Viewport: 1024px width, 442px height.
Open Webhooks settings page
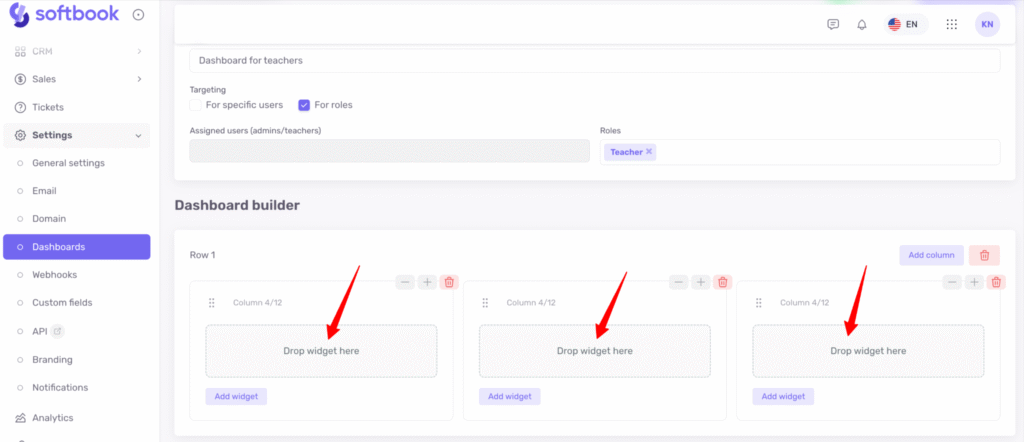coord(54,275)
